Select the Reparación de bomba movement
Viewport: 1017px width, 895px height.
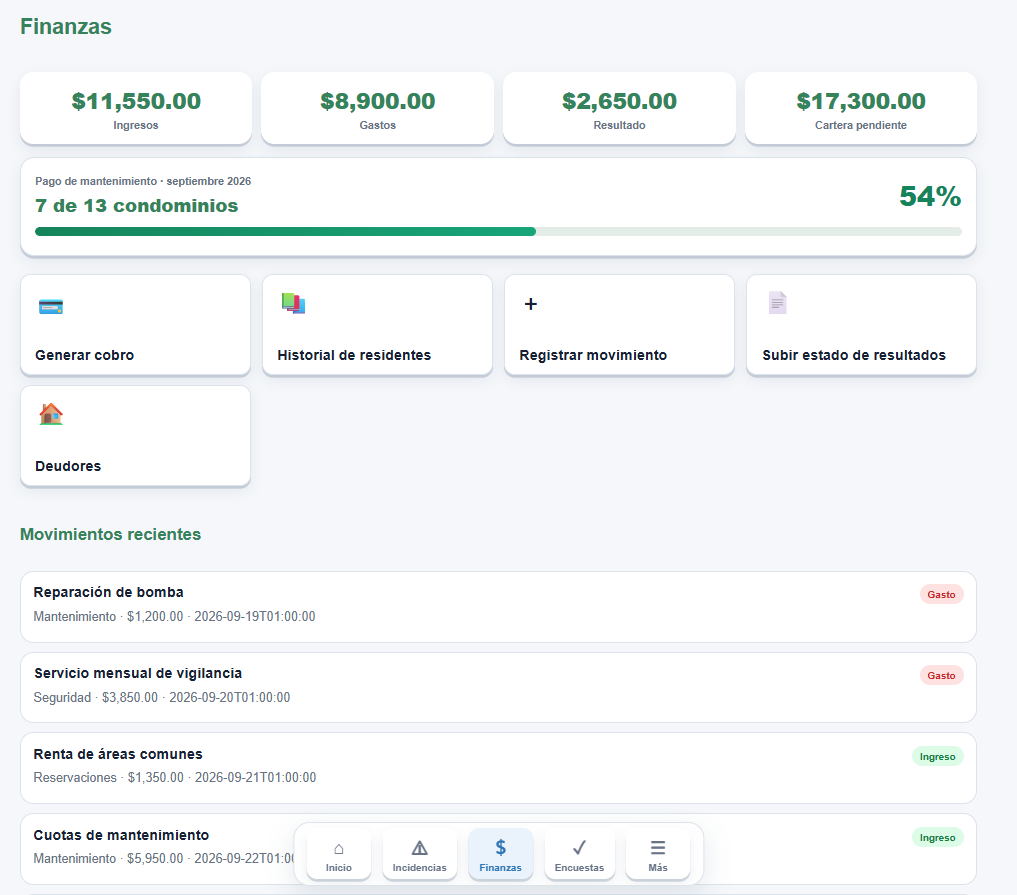coord(498,607)
